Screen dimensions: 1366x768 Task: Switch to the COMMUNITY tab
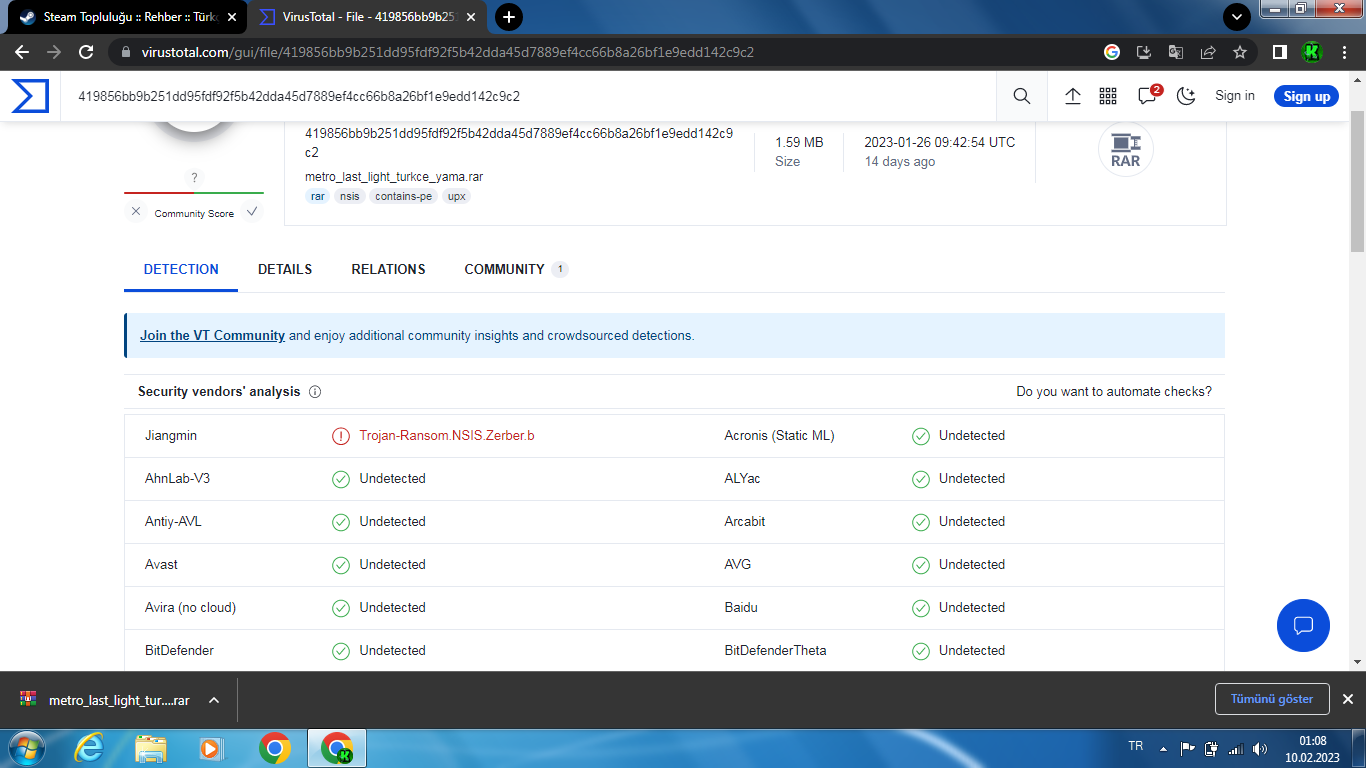pyautogui.click(x=516, y=269)
